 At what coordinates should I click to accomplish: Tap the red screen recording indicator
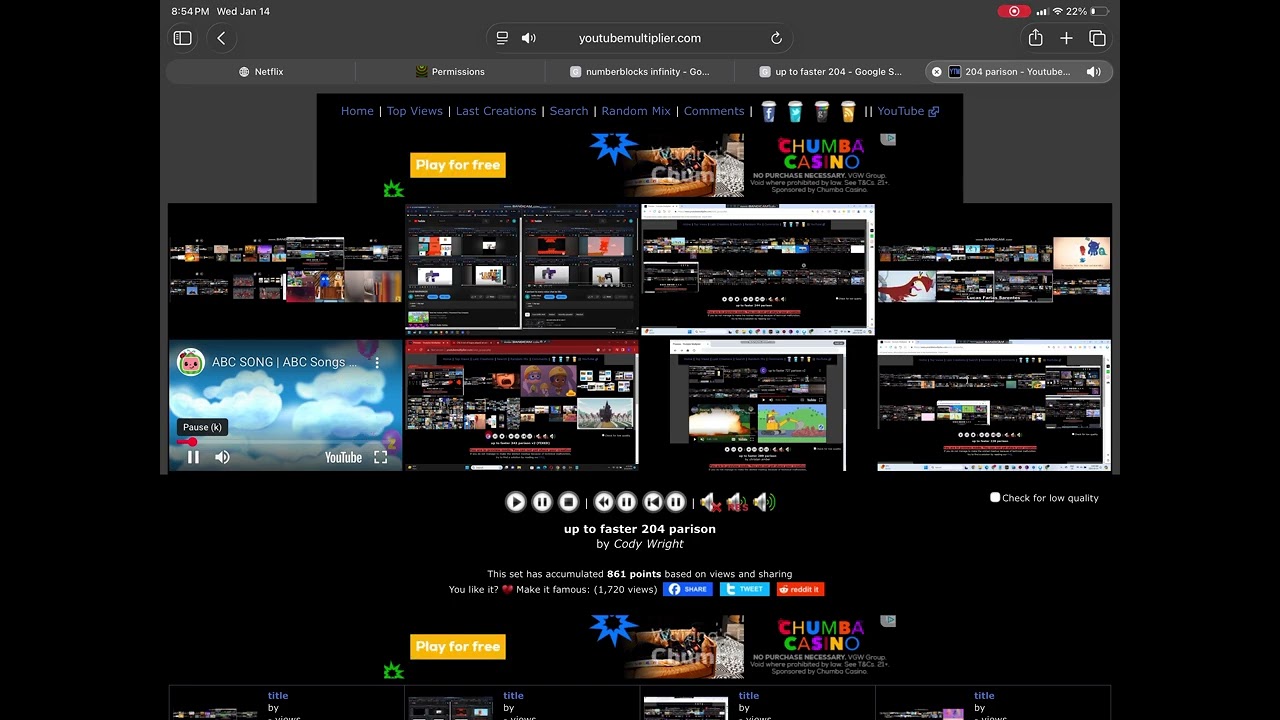coord(1014,11)
